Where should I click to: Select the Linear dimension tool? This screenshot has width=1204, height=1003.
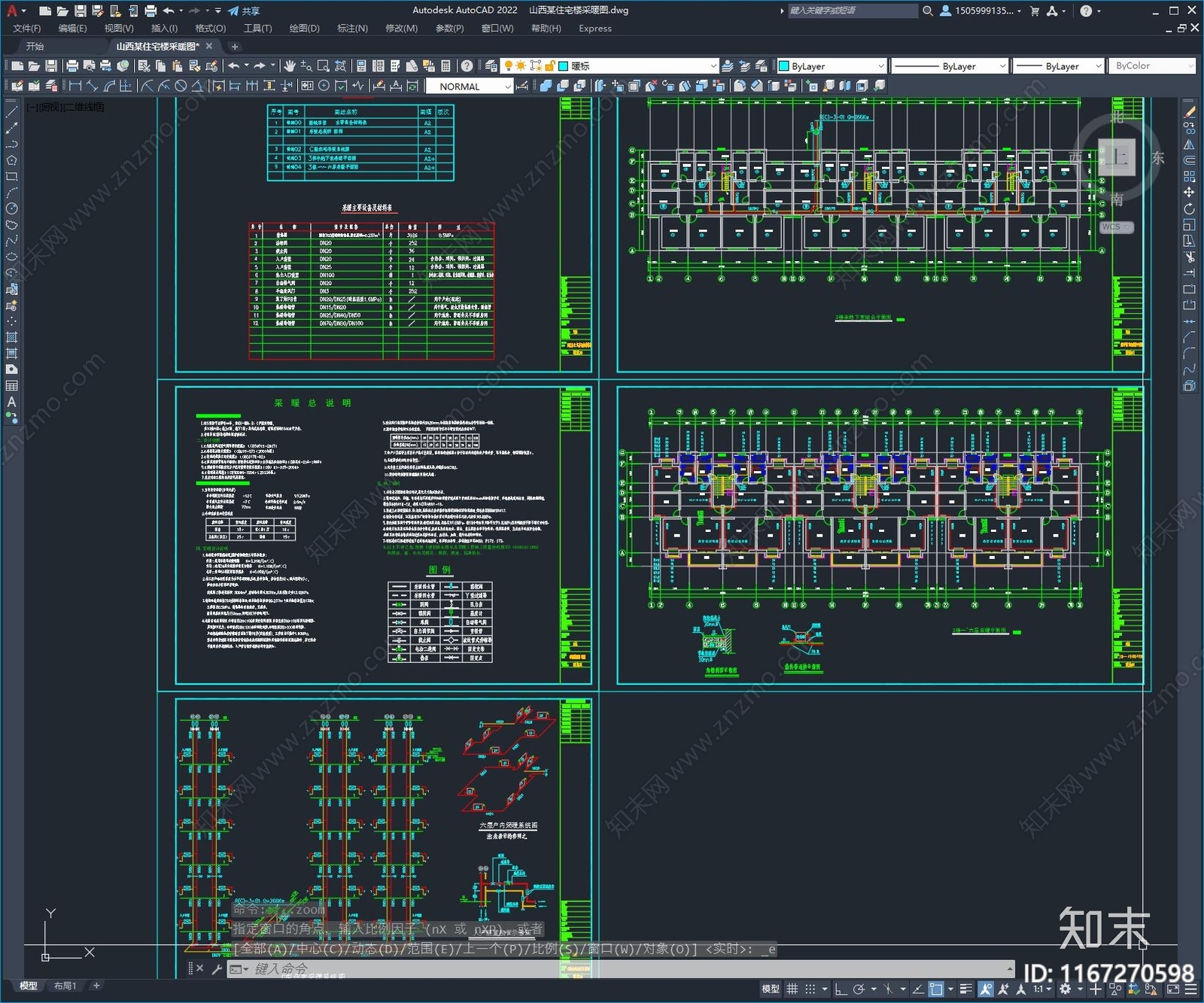click(x=75, y=86)
